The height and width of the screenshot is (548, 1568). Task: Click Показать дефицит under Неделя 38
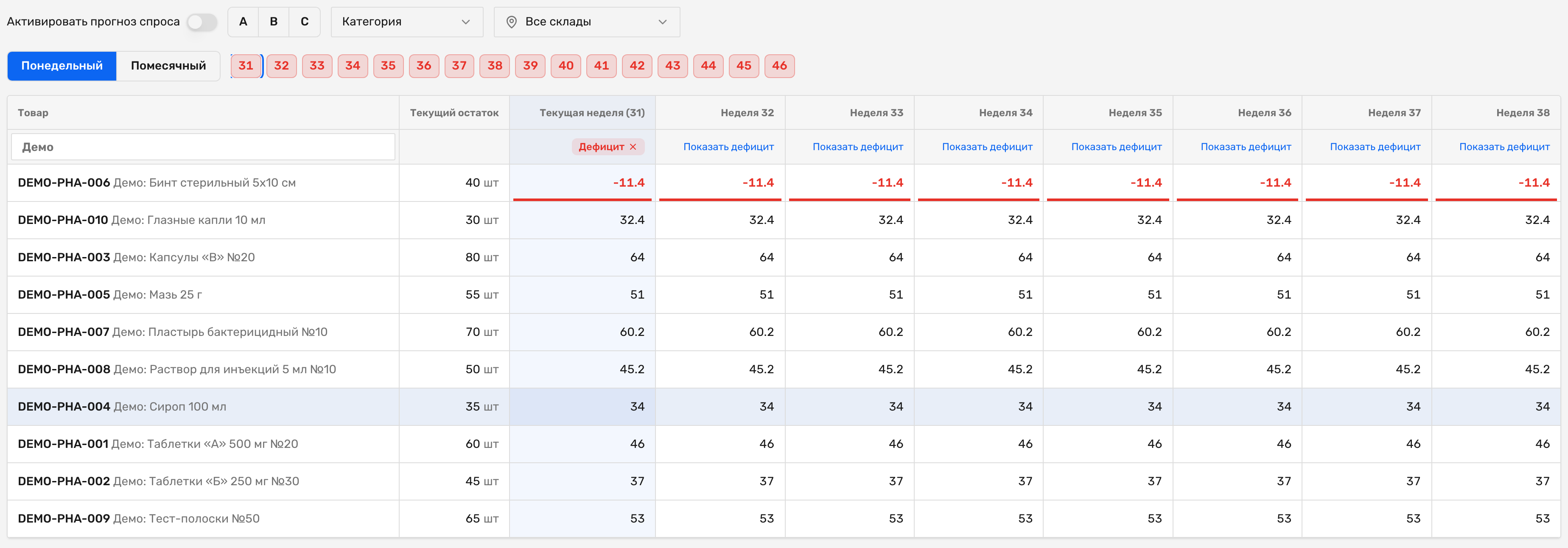[1504, 147]
